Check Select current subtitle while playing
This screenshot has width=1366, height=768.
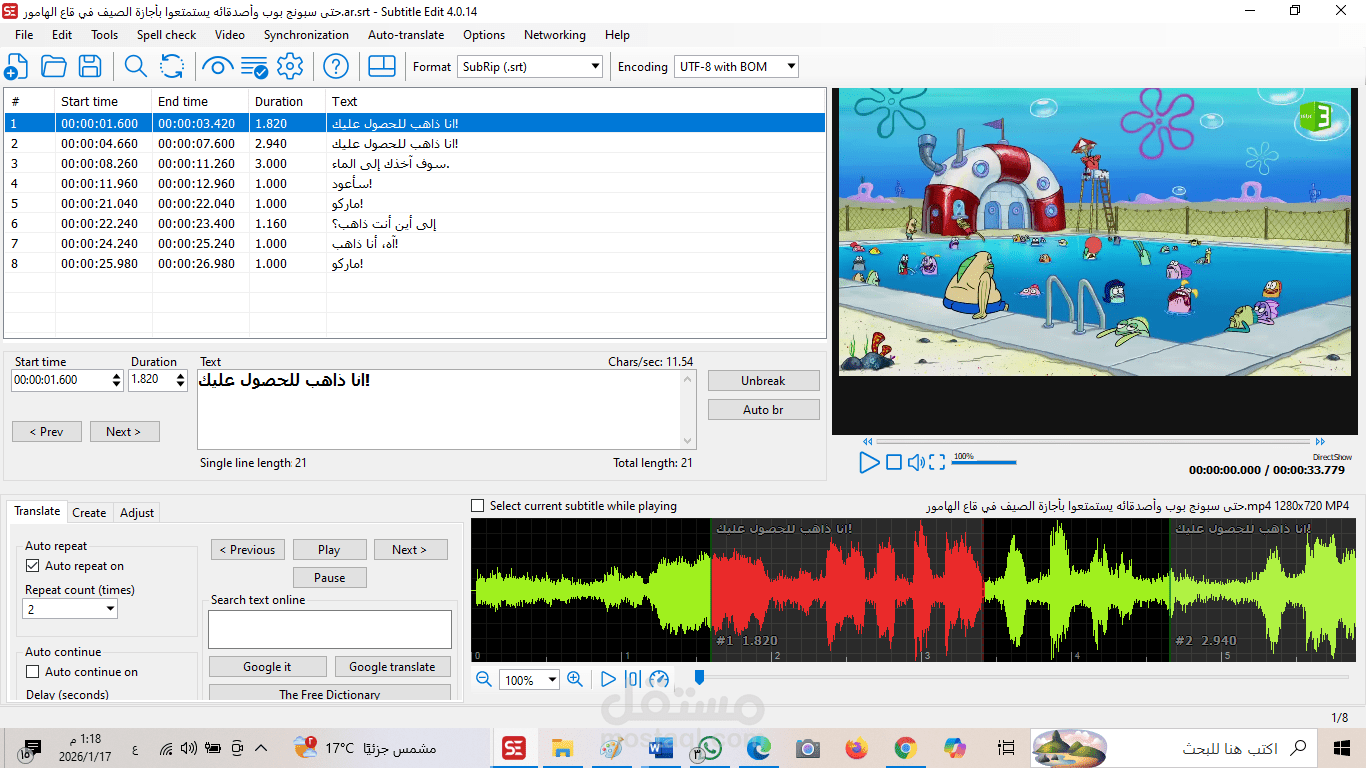tap(478, 506)
